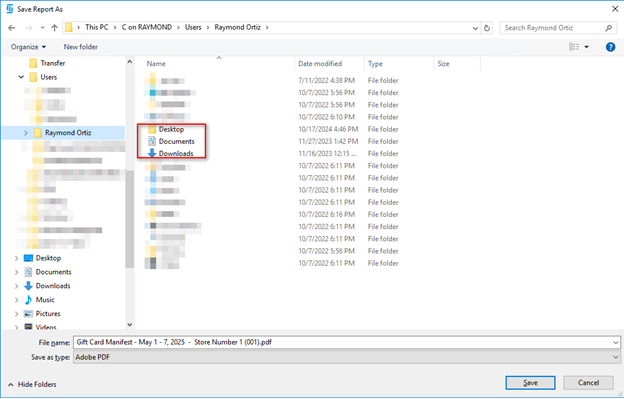
Task: Click the Save button
Action: (x=530, y=383)
